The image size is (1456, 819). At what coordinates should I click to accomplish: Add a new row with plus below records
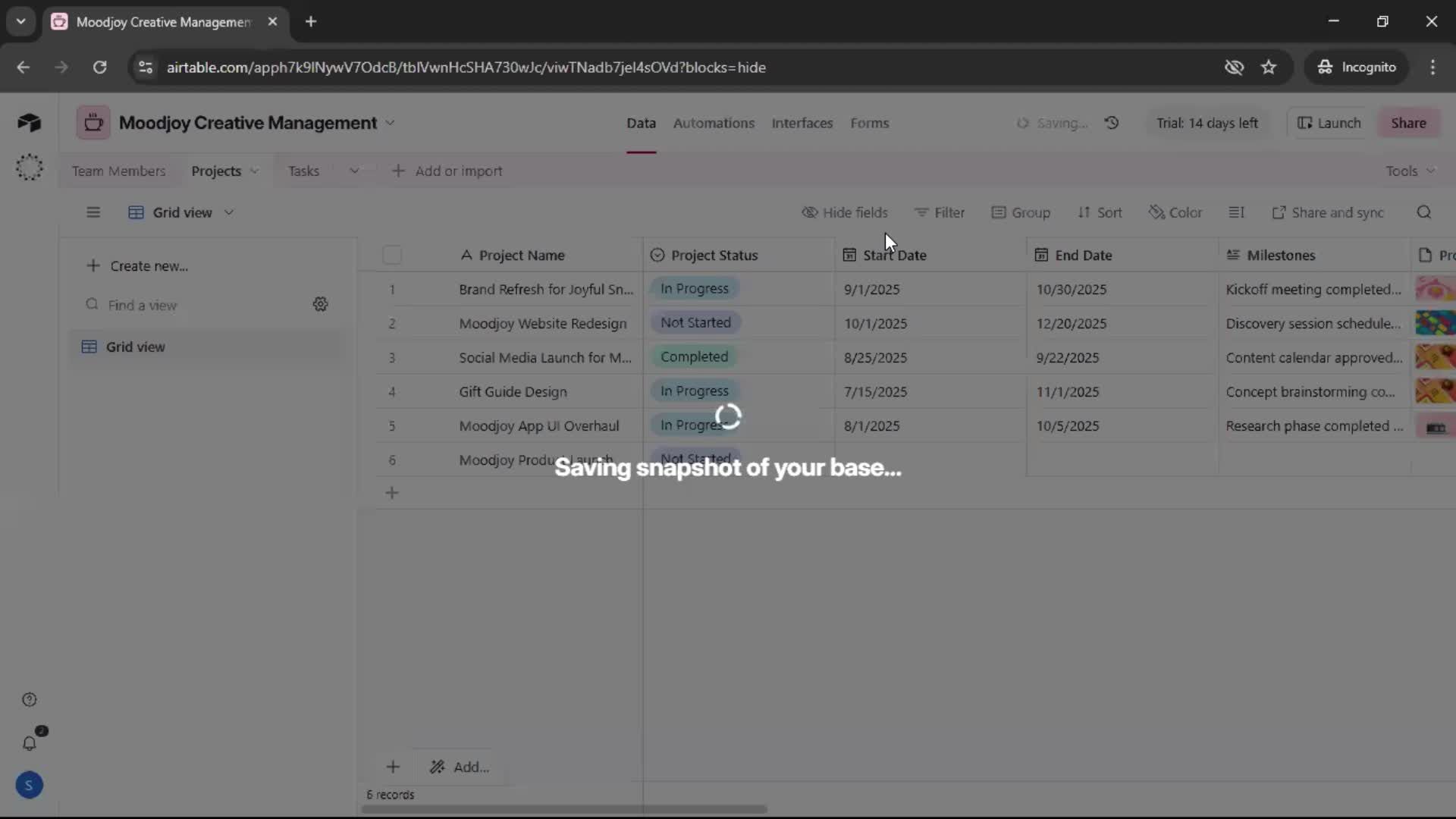point(392,493)
